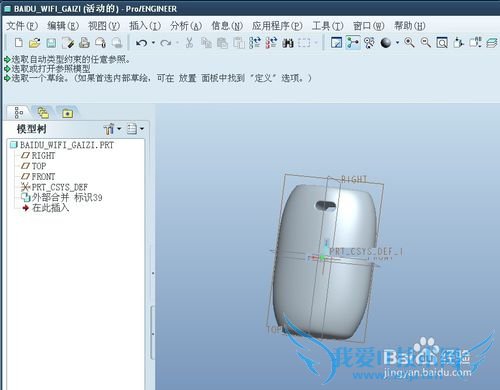Click the TOP plane label in viewport
Screen dimensions: 500x390
click(274, 330)
